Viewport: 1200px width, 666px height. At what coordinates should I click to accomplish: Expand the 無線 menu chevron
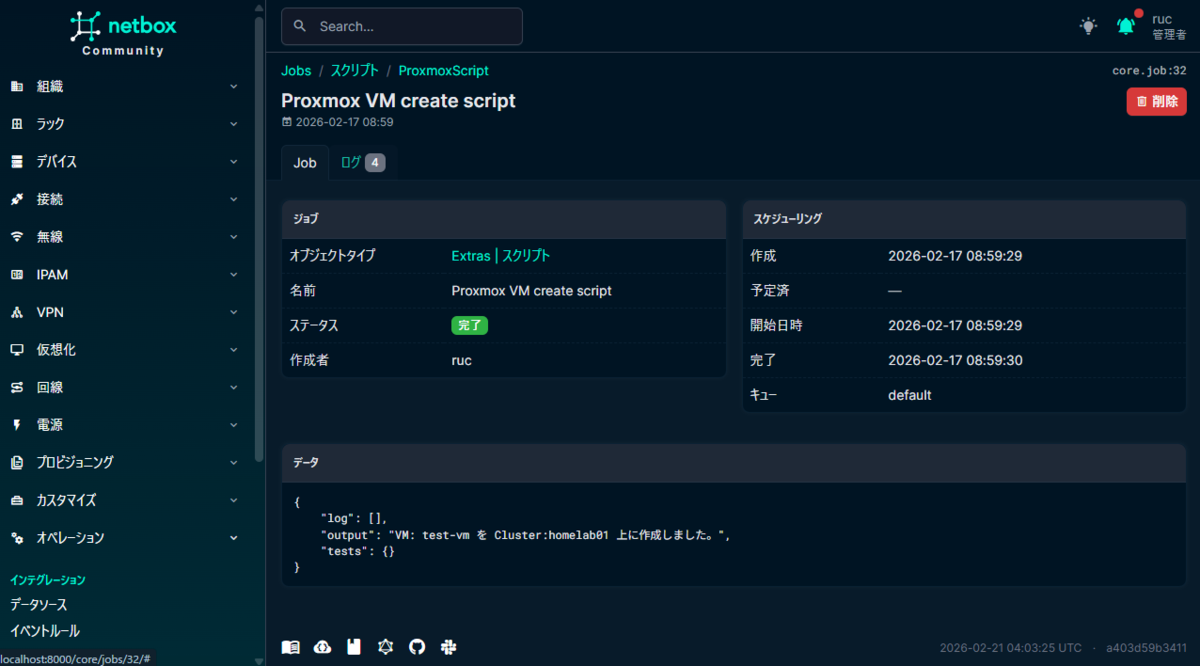pos(234,237)
